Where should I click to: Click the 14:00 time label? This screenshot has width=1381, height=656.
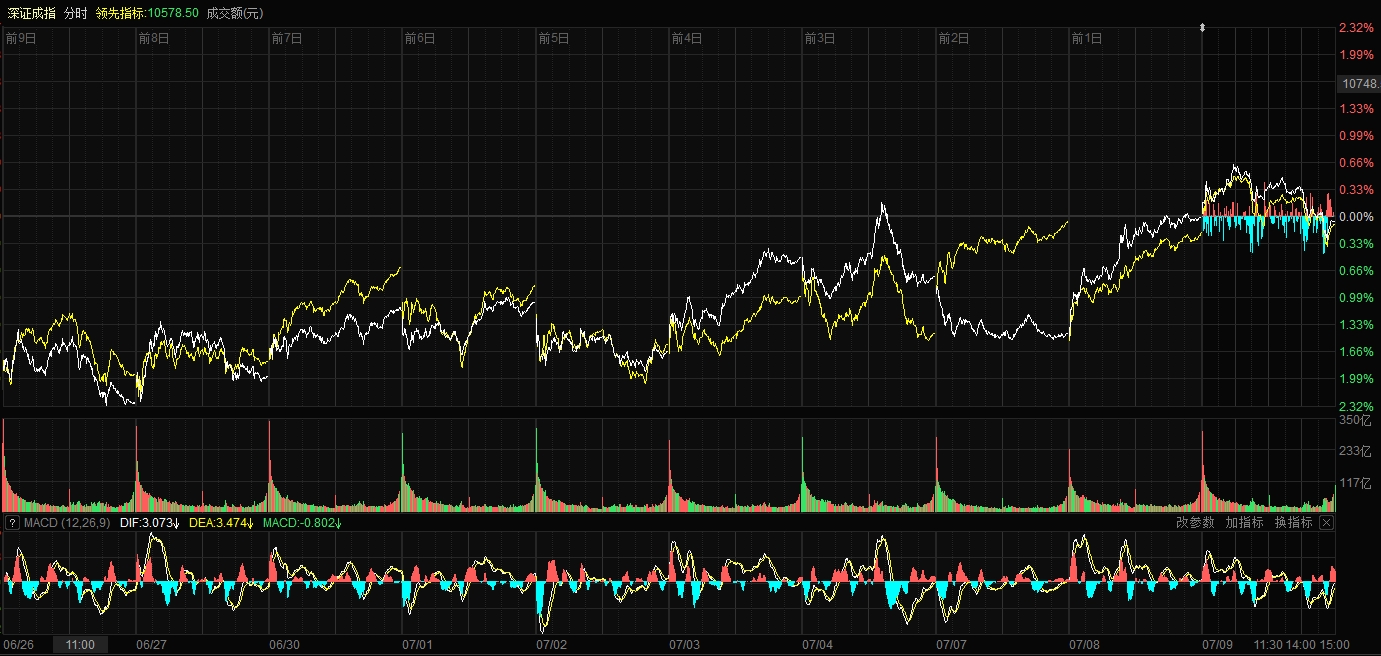pos(1301,645)
